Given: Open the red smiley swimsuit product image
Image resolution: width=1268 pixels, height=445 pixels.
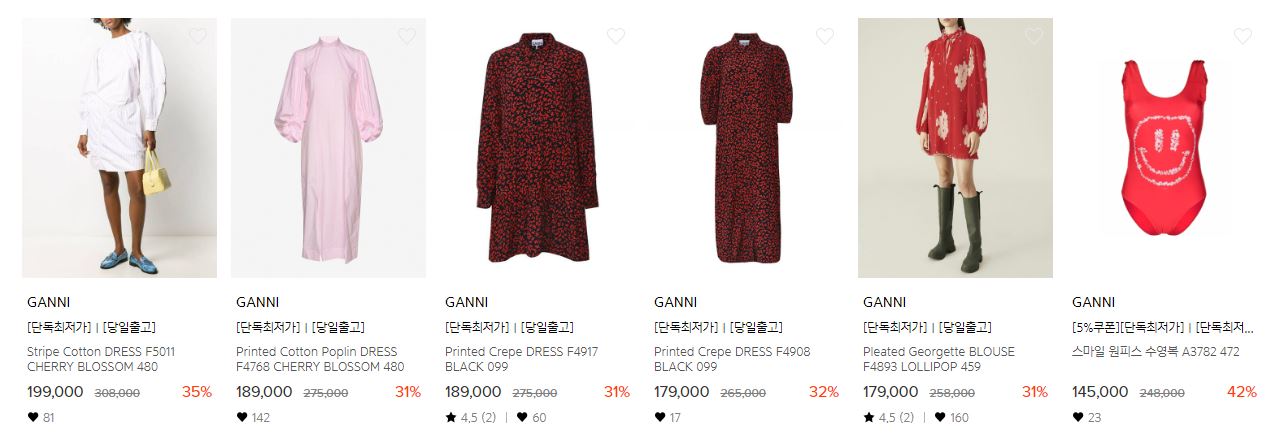Looking at the screenshot, I should [1164, 148].
